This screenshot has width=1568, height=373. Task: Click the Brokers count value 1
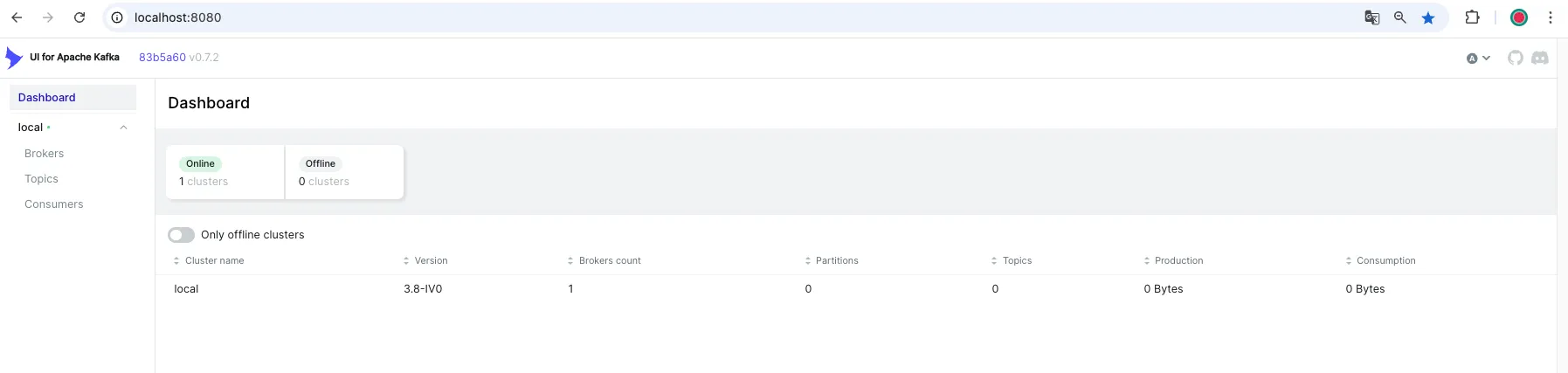pos(570,289)
